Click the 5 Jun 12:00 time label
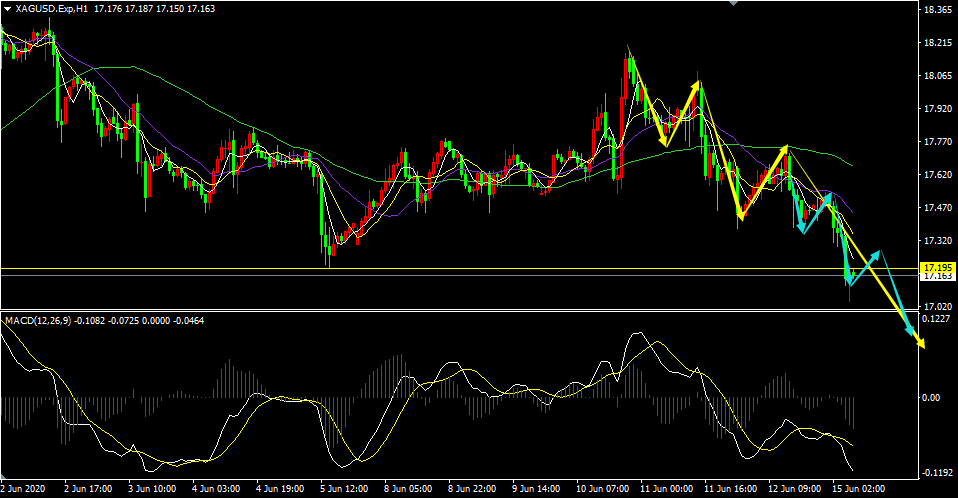Image resolution: width=958 pixels, height=498 pixels. tap(344, 489)
